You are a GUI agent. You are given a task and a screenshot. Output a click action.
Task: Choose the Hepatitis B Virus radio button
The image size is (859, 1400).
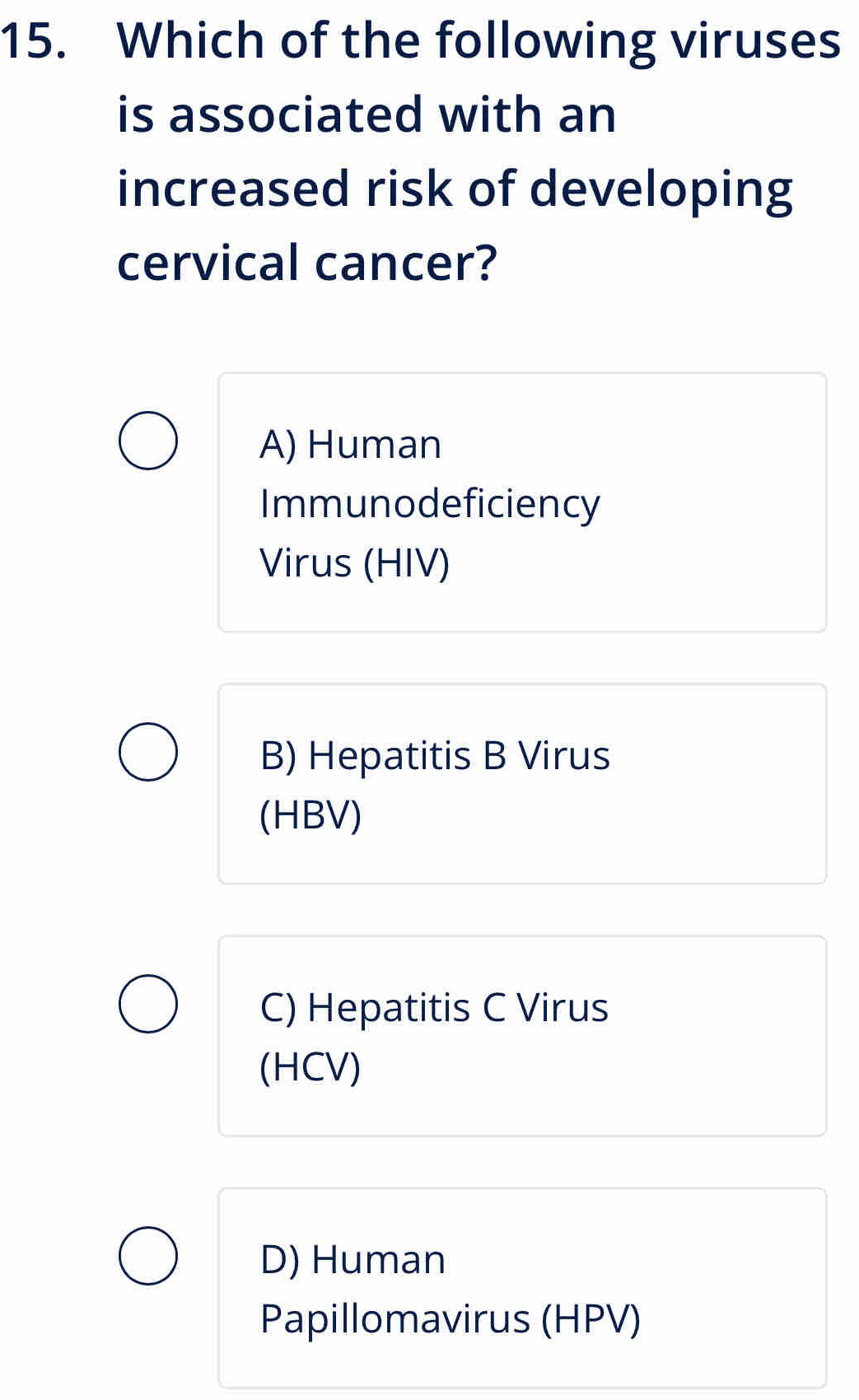[148, 752]
